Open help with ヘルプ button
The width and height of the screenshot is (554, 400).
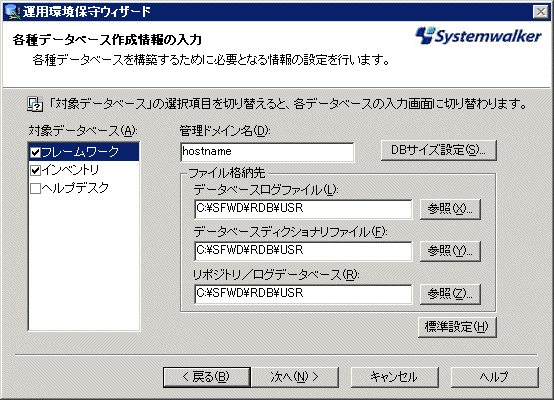pos(495,377)
